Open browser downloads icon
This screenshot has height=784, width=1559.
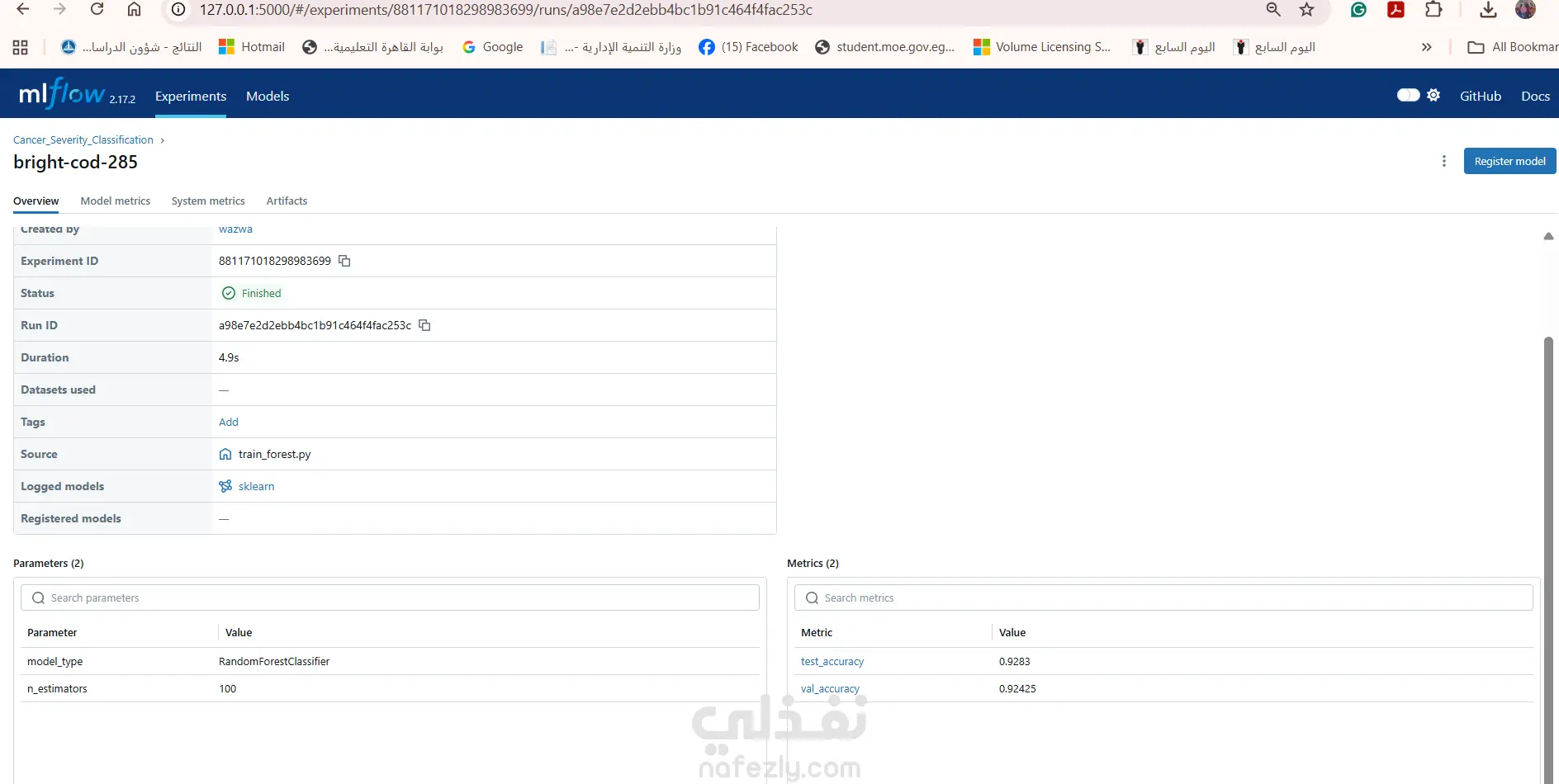pyautogui.click(x=1488, y=10)
